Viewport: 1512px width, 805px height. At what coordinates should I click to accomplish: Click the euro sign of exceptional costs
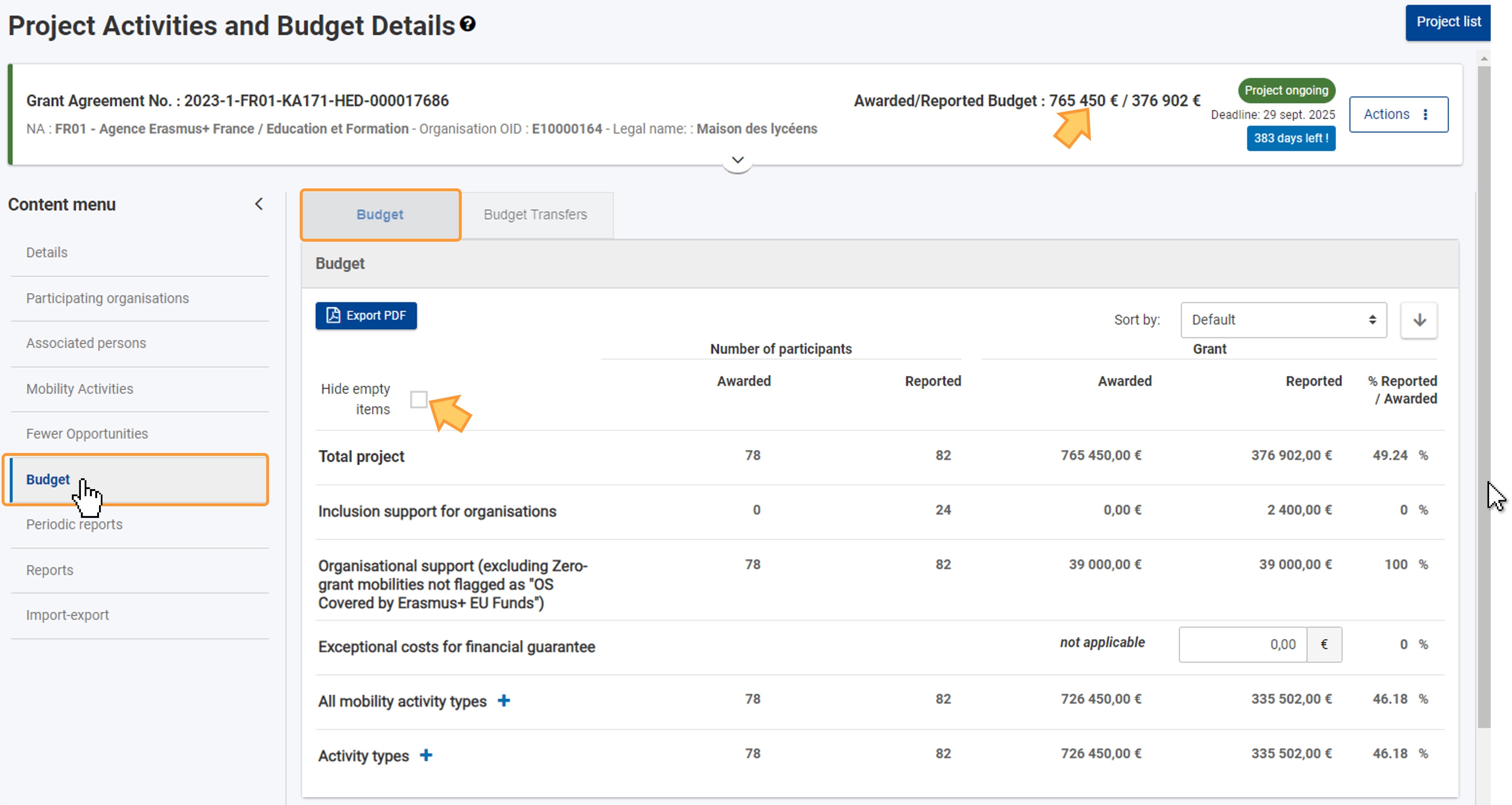tap(1324, 645)
